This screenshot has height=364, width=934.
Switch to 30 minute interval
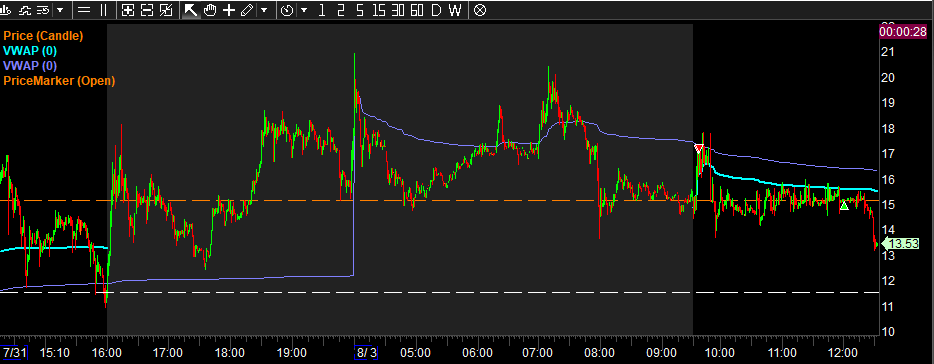click(397, 10)
